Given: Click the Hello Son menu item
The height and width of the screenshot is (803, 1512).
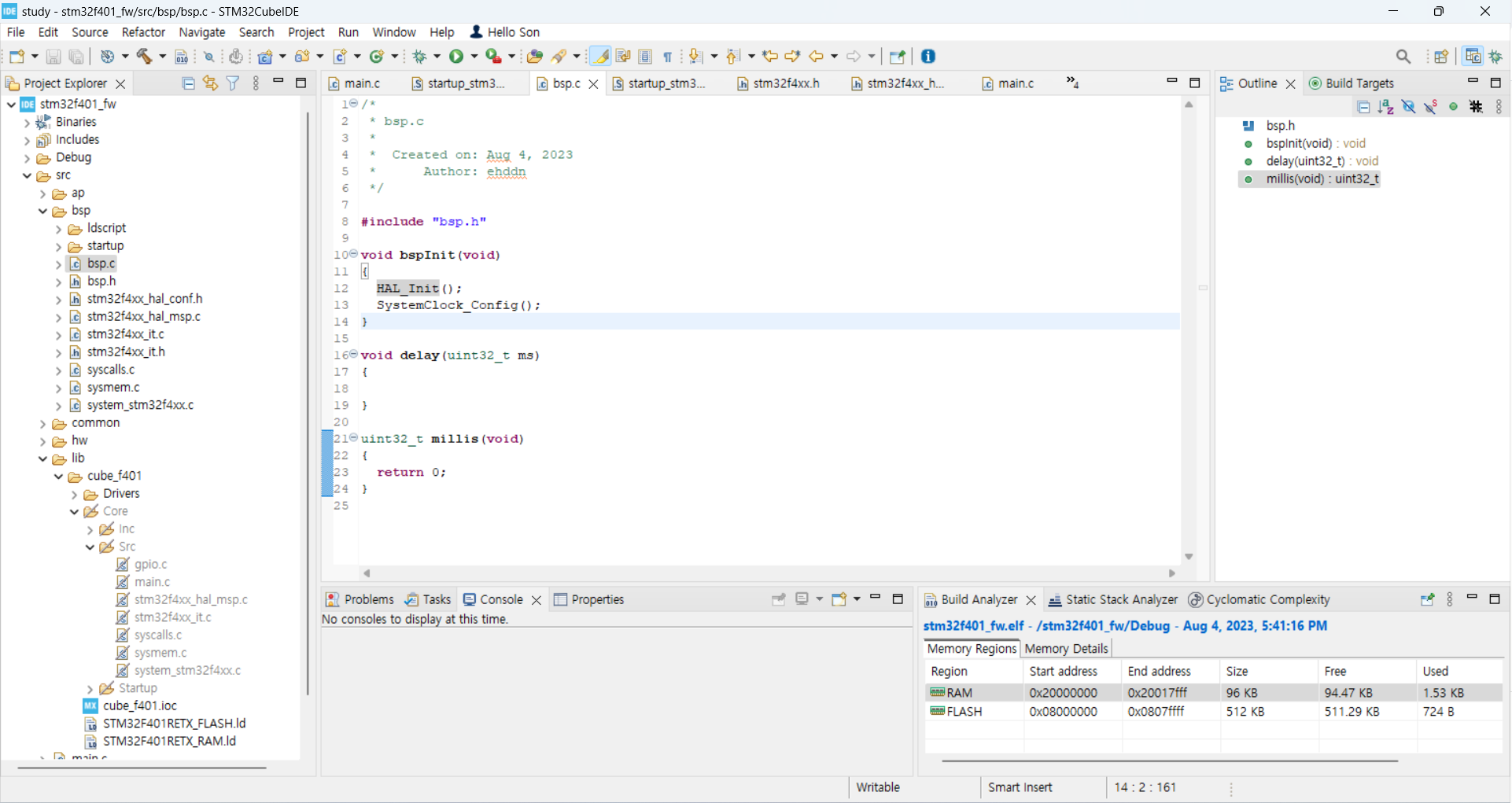Looking at the screenshot, I should [x=505, y=32].
